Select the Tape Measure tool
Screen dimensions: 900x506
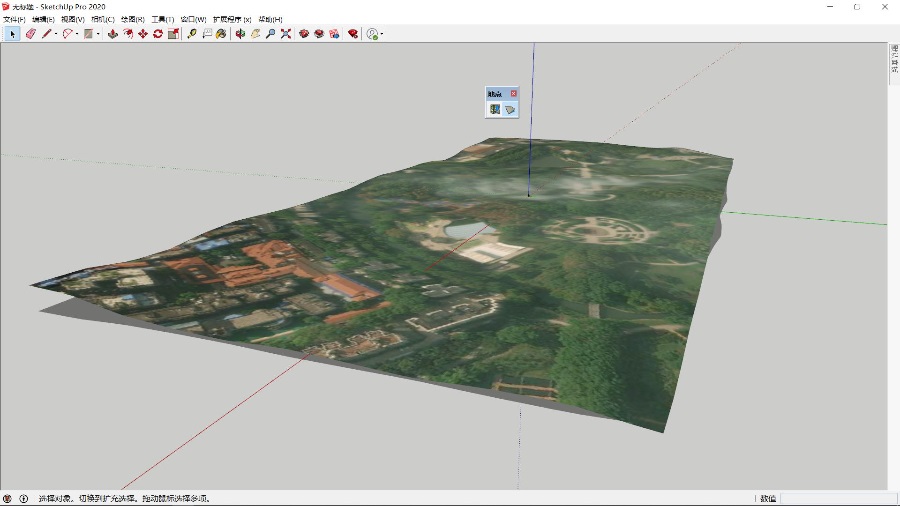click(192, 34)
